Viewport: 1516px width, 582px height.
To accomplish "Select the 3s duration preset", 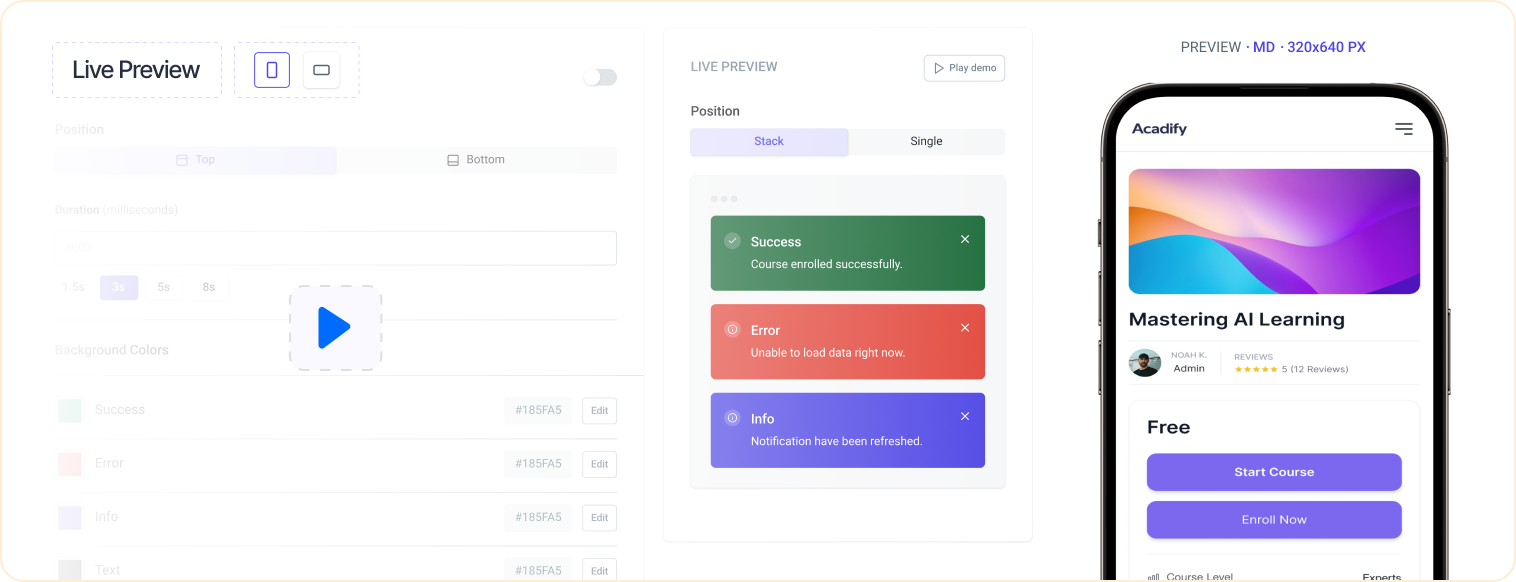I will point(119,287).
